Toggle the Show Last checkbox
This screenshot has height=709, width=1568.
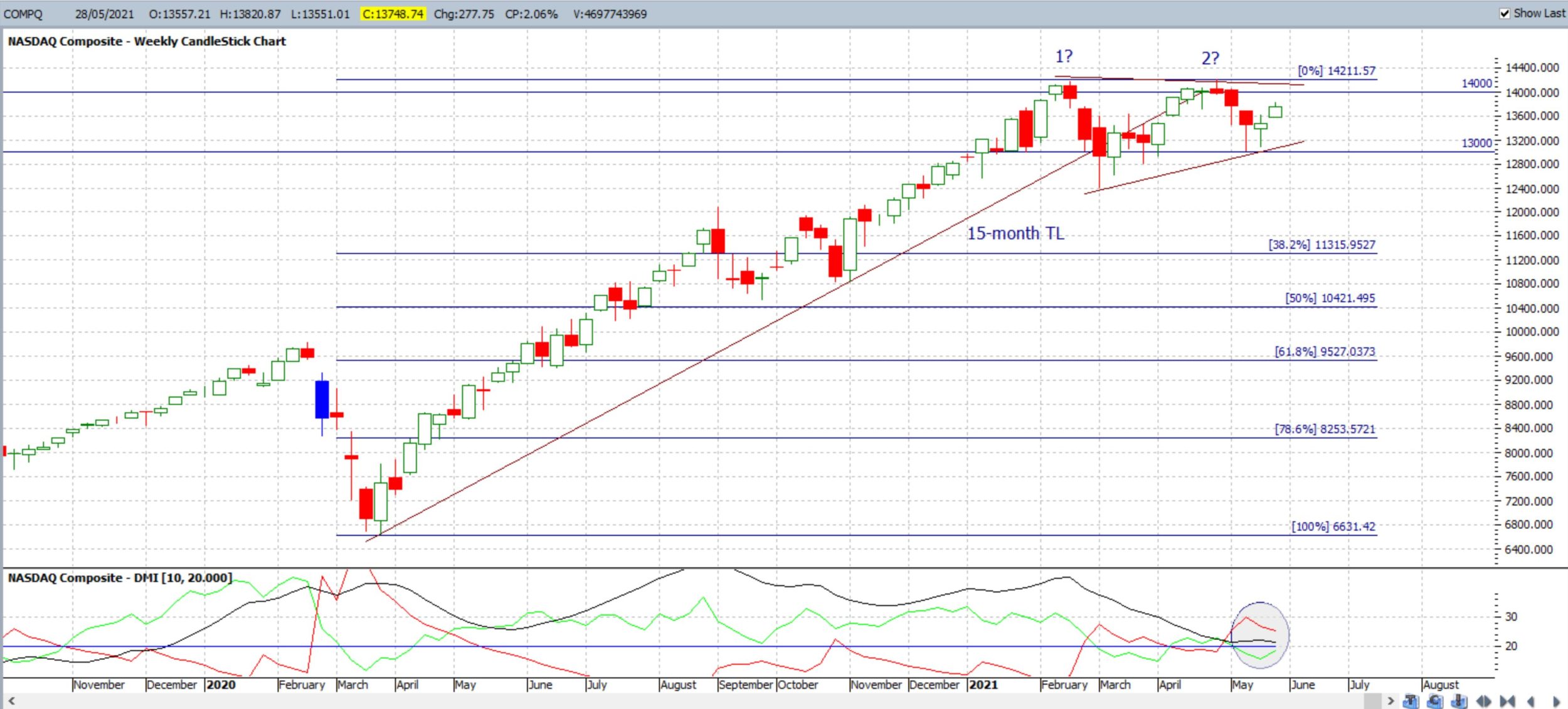click(1505, 13)
